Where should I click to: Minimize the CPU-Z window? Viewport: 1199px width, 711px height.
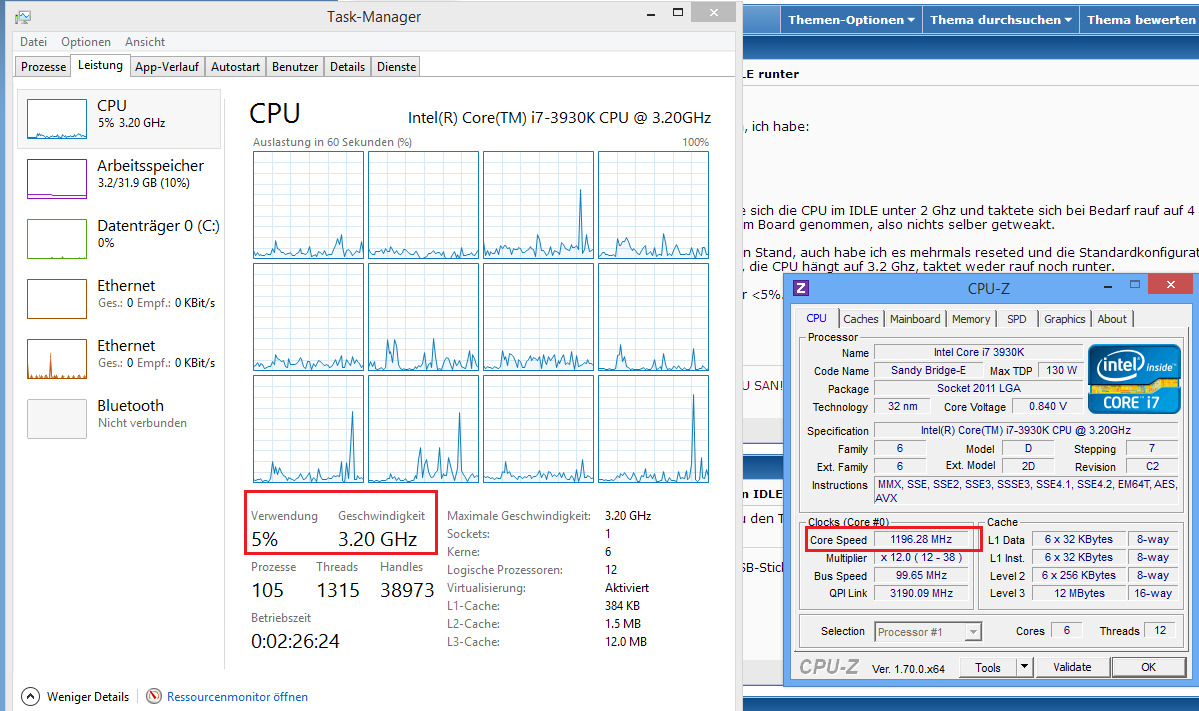1108,287
